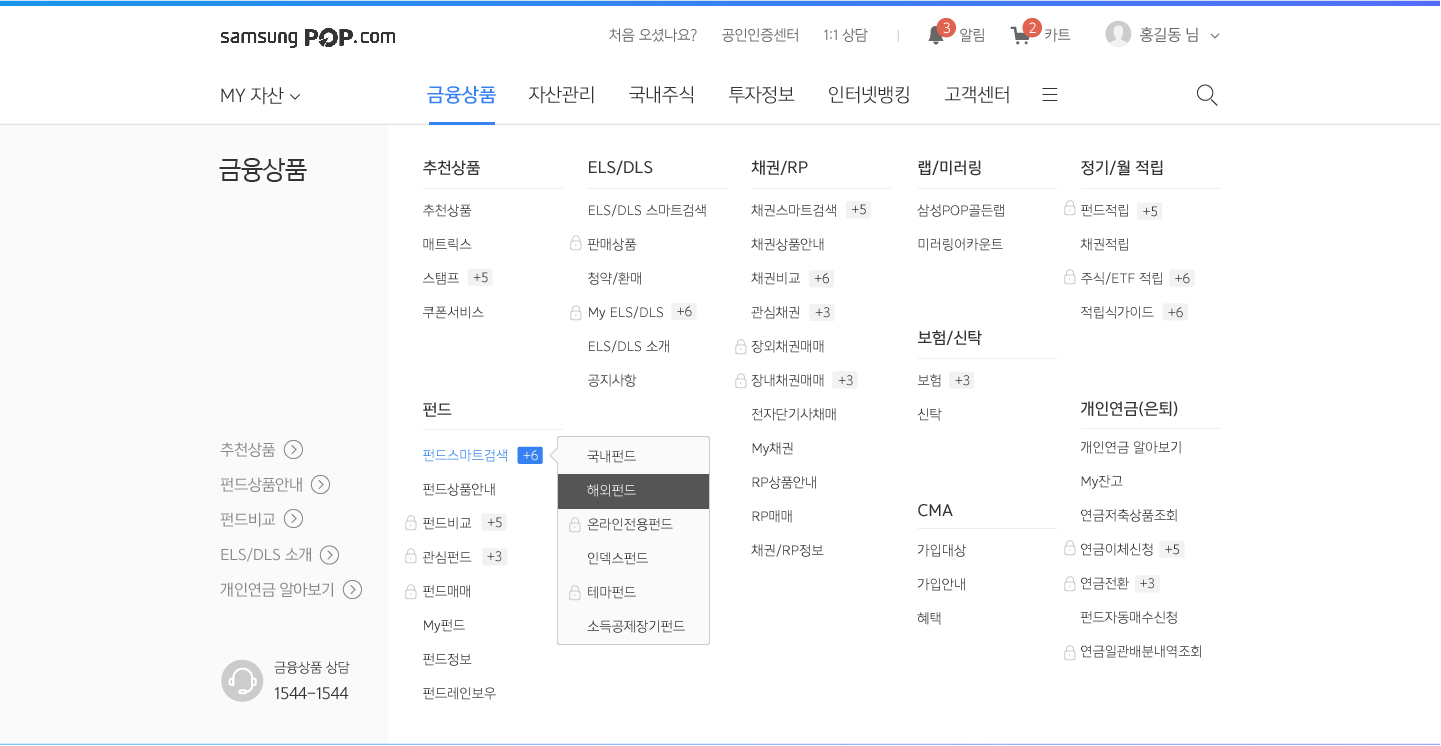The image size is (1441, 746).
Task: Click lock icon beside 온라인전용펀드
Action: click(575, 525)
